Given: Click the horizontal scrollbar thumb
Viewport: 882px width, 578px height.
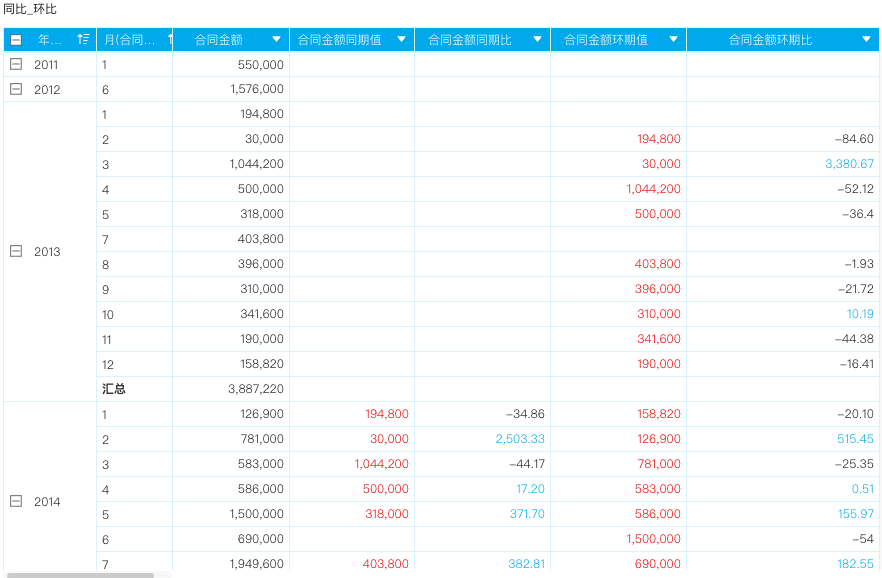Looking at the screenshot, I should click(80, 575).
